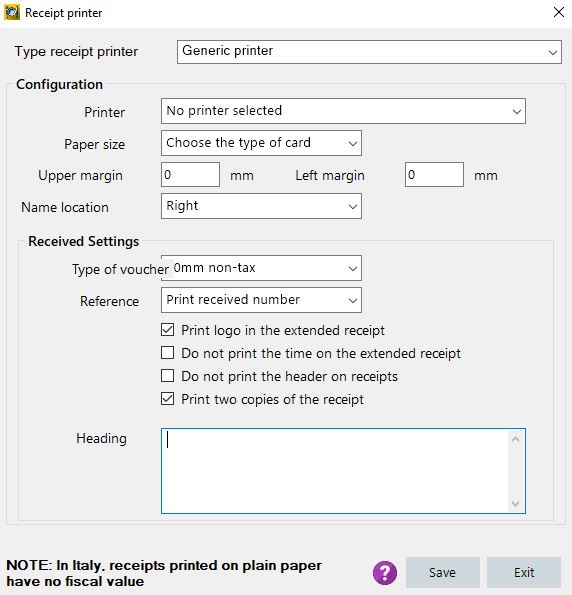
Task: Click the Receipt printer app icon in title bar
Action: pos(12,13)
